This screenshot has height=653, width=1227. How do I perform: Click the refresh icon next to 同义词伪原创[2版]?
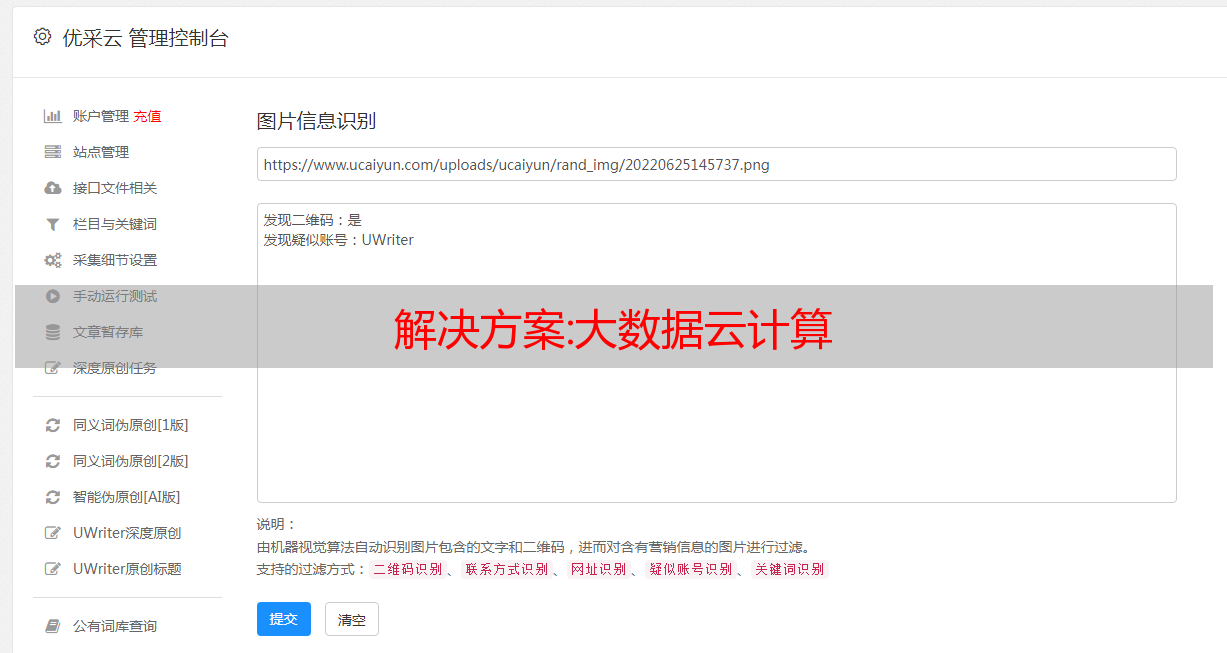[53, 461]
